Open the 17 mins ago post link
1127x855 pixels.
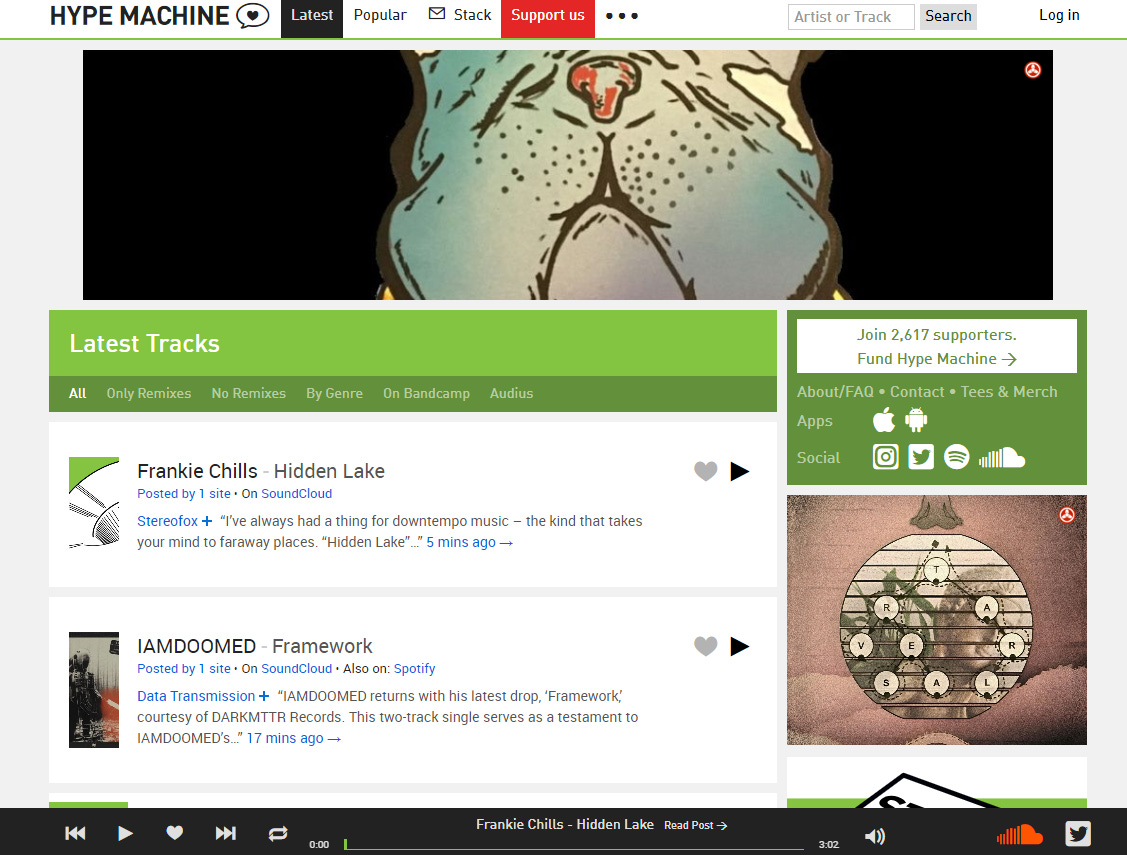pyautogui.click(x=294, y=739)
